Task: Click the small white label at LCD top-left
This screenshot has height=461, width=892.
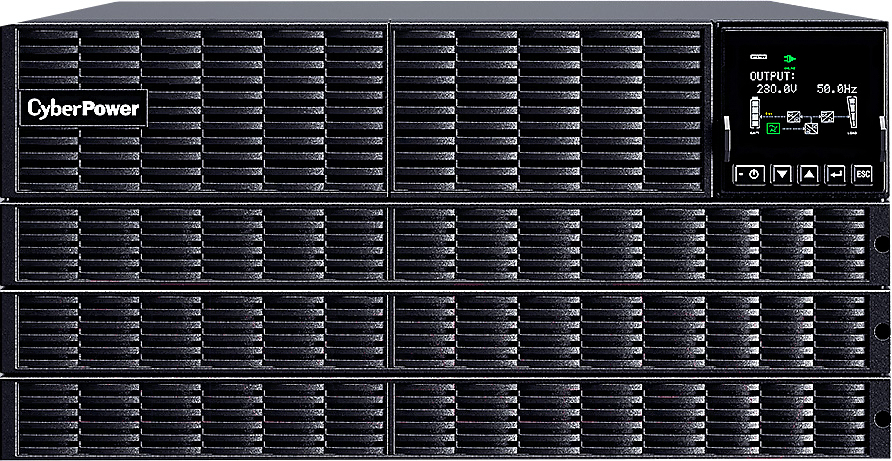Action: (x=757, y=58)
